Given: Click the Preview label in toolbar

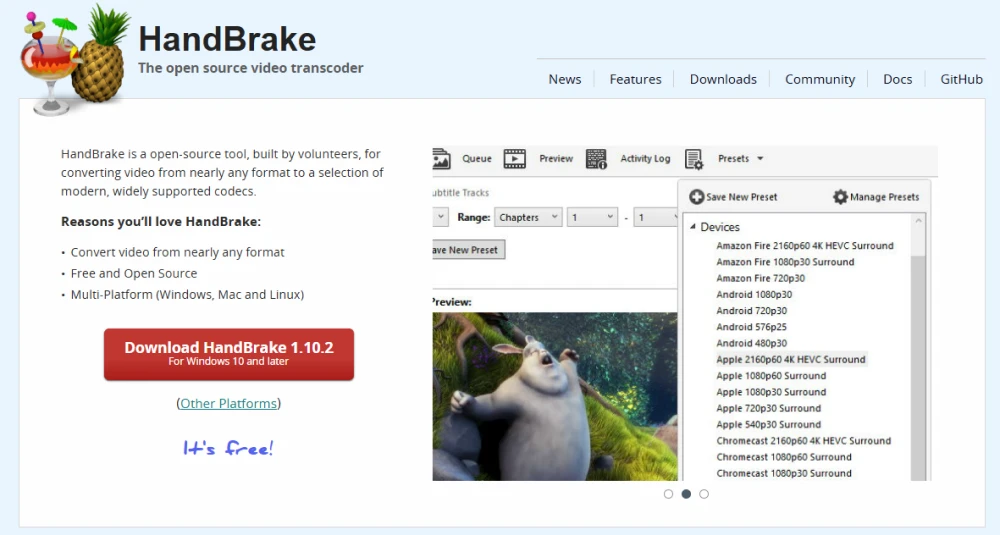Looking at the screenshot, I should click(x=556, y=159).
